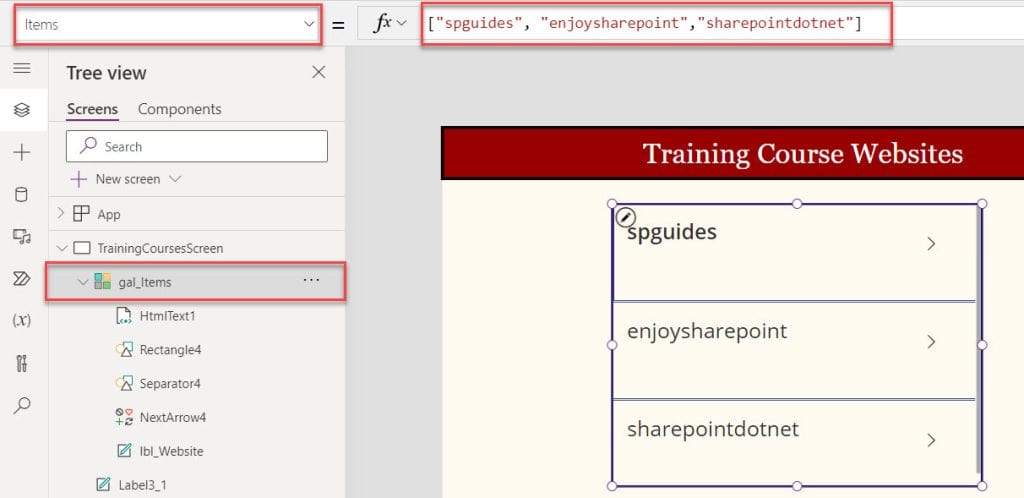Image resolution: width=1024 pixels, height=498 pixels.
Task: Select Separator4 in the tree
Action: (x=170, y=384)
